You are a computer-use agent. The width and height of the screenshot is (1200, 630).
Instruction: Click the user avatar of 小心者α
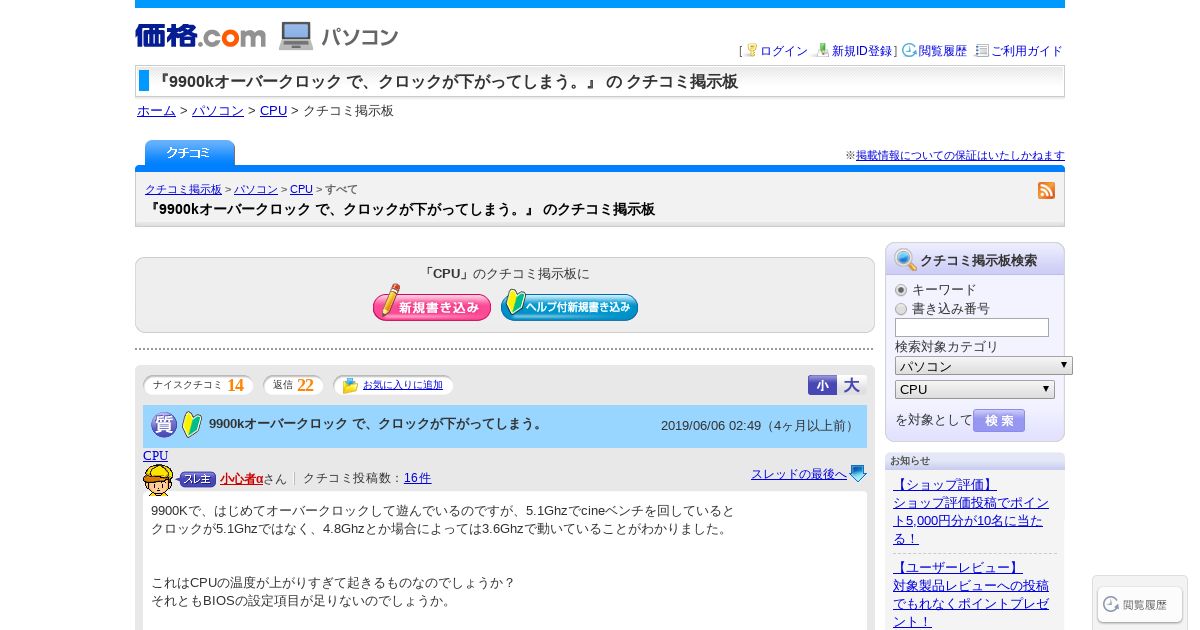[158, 480]
